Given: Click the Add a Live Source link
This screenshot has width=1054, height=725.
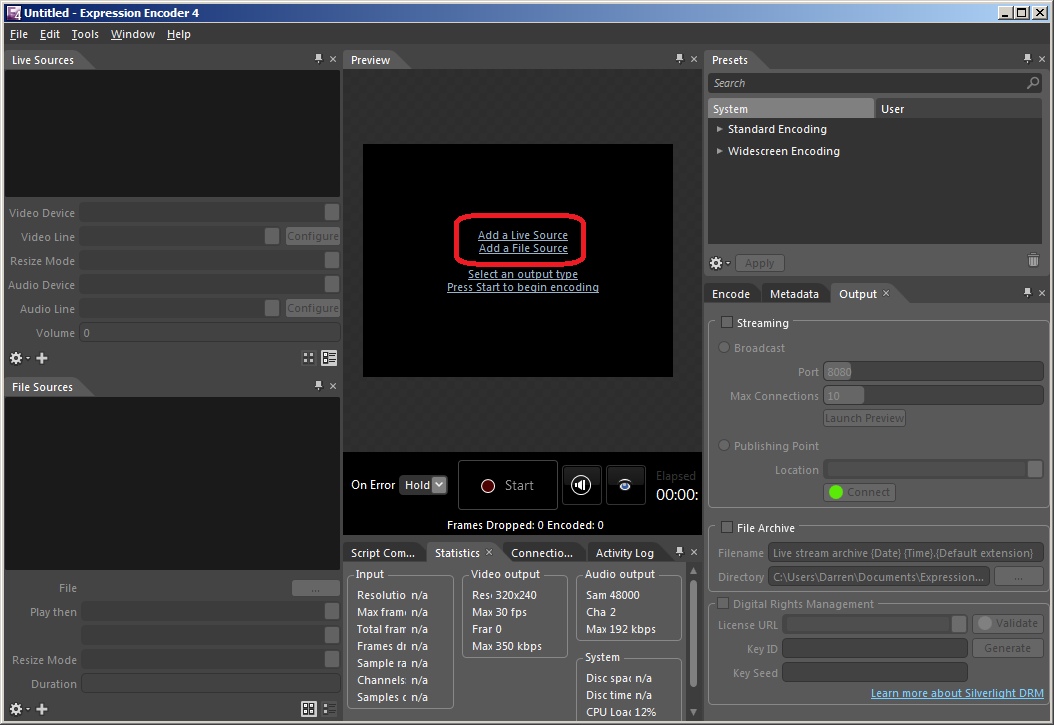Looking at the screenshot, I should coord(522,235).
